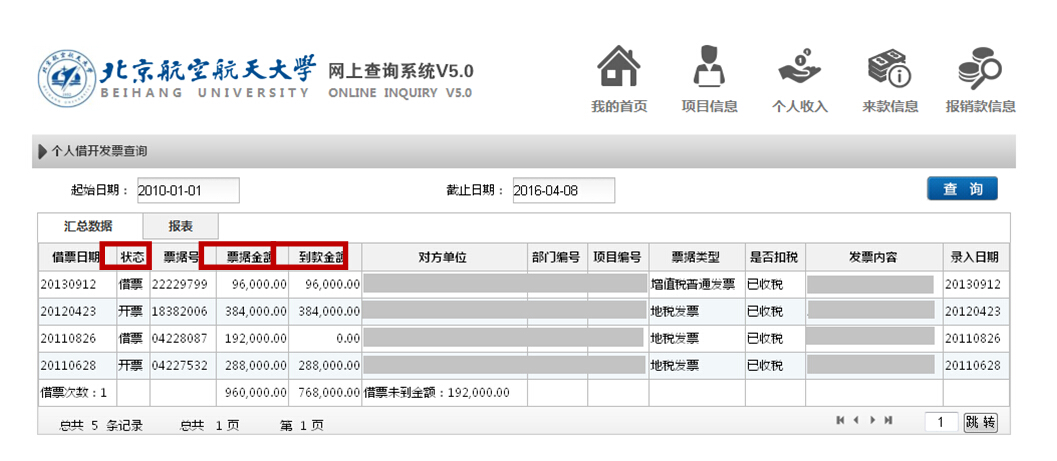
Task: Select the 汇总数据 tab
Action: [x=88, y=226]
